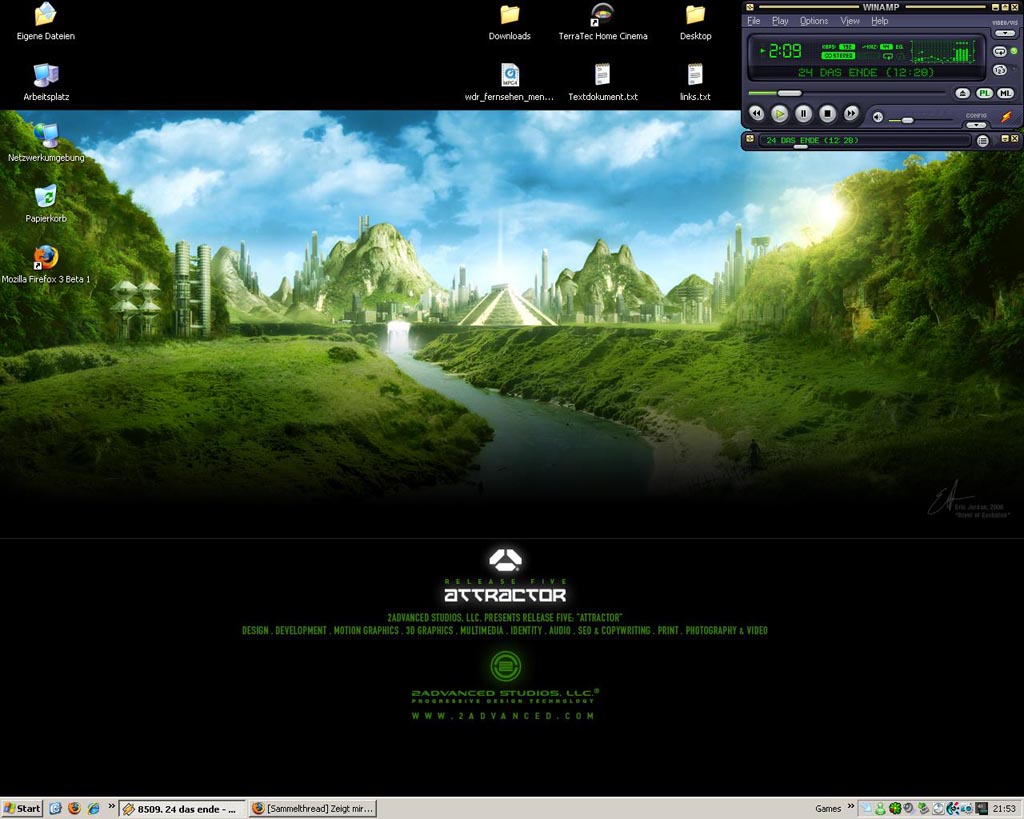The height and width of the screenshot is (819, 1024).
Task: Select wdr_fernsehen_men... media file icon
Action: pyautogui.click(x=509, y=82)
